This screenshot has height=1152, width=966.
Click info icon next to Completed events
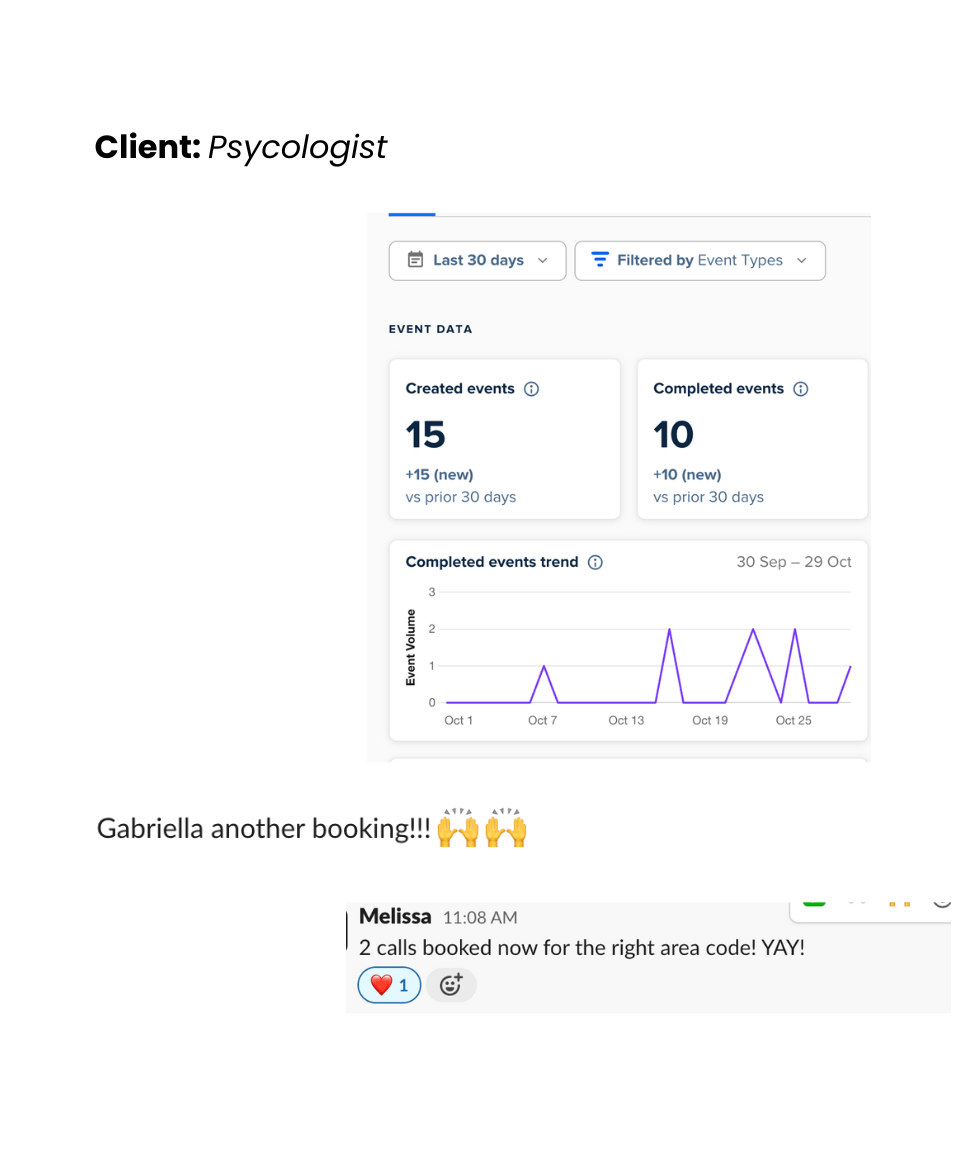click(801, 389)
